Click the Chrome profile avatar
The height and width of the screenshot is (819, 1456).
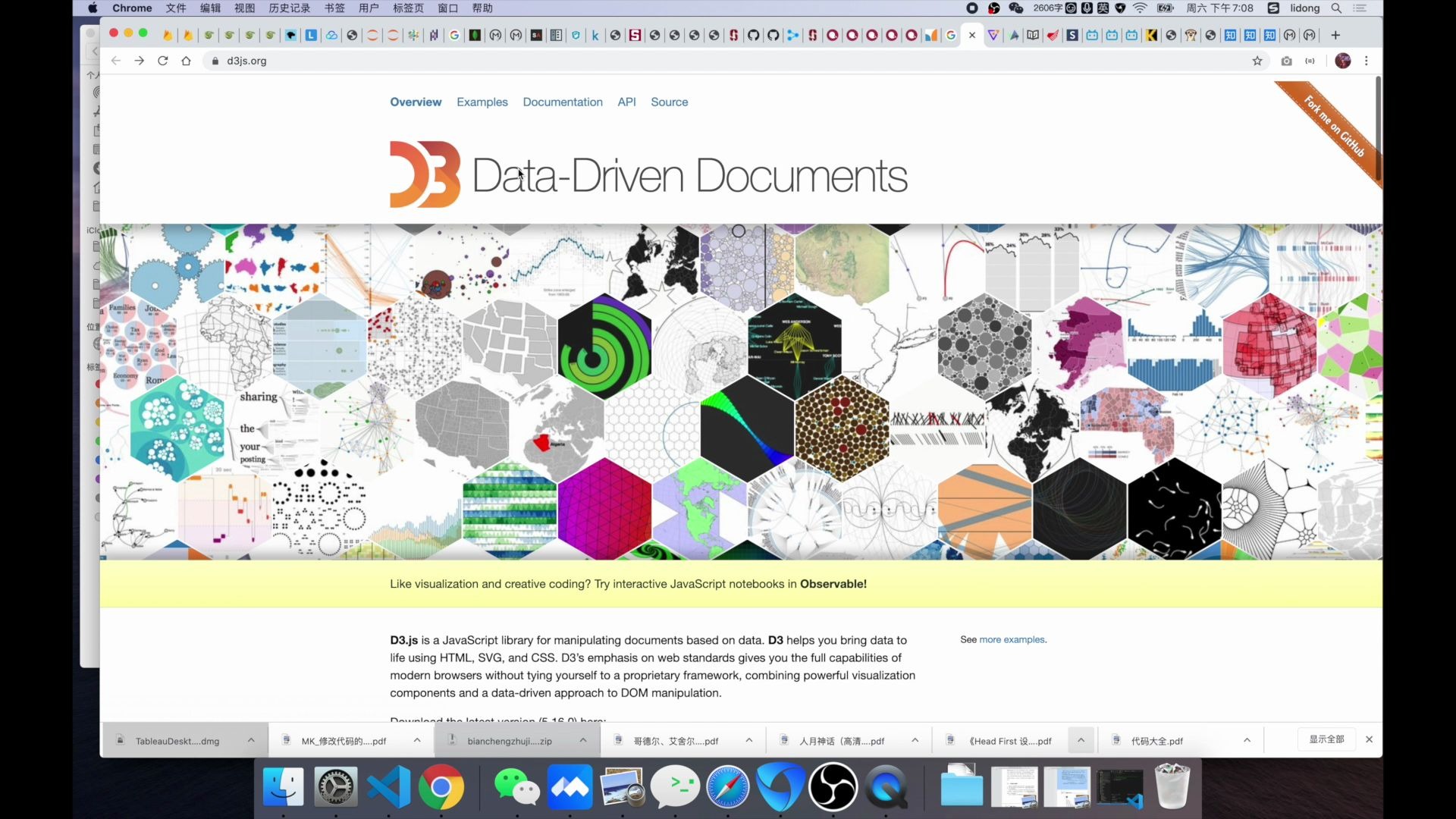[x=1342, y=61]
